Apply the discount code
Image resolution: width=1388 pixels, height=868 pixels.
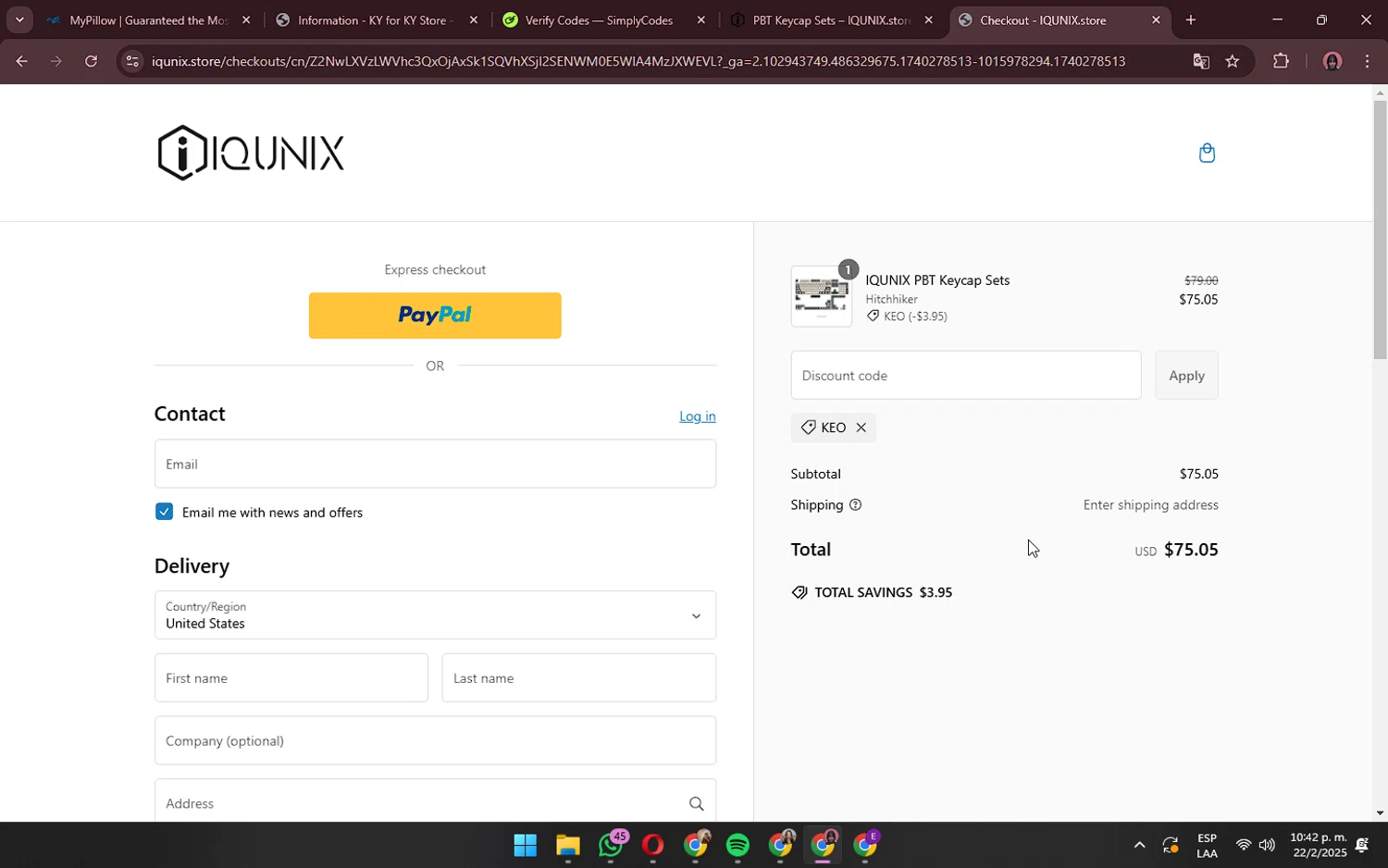1186,376
